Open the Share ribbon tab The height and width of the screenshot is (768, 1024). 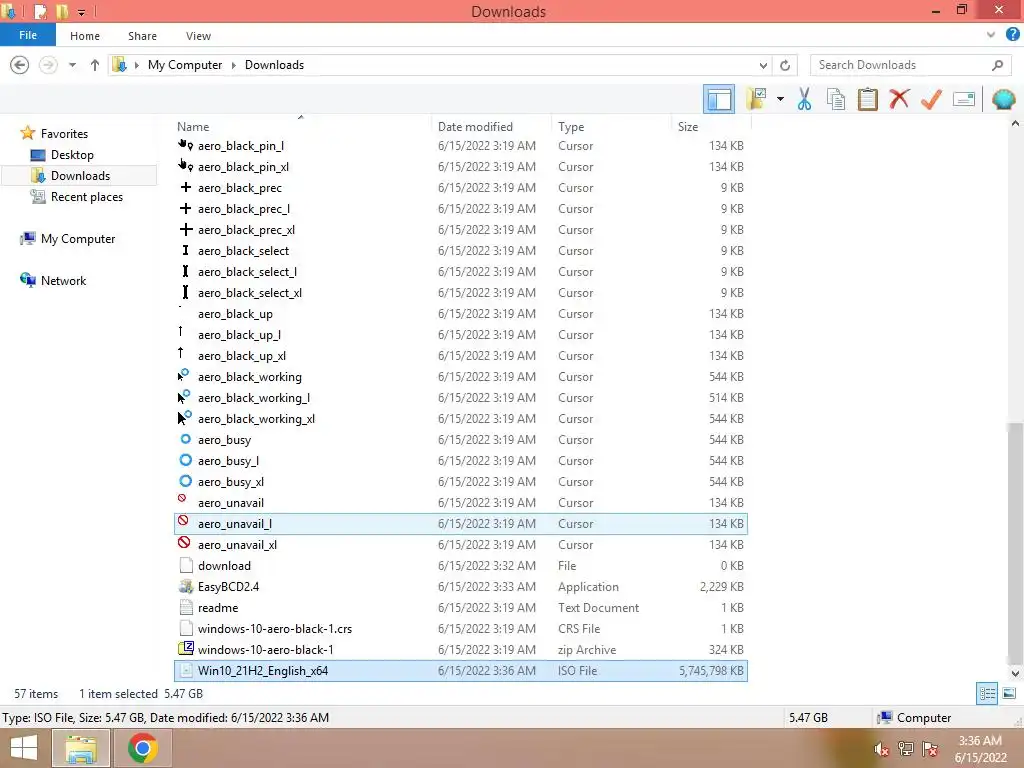142,36
